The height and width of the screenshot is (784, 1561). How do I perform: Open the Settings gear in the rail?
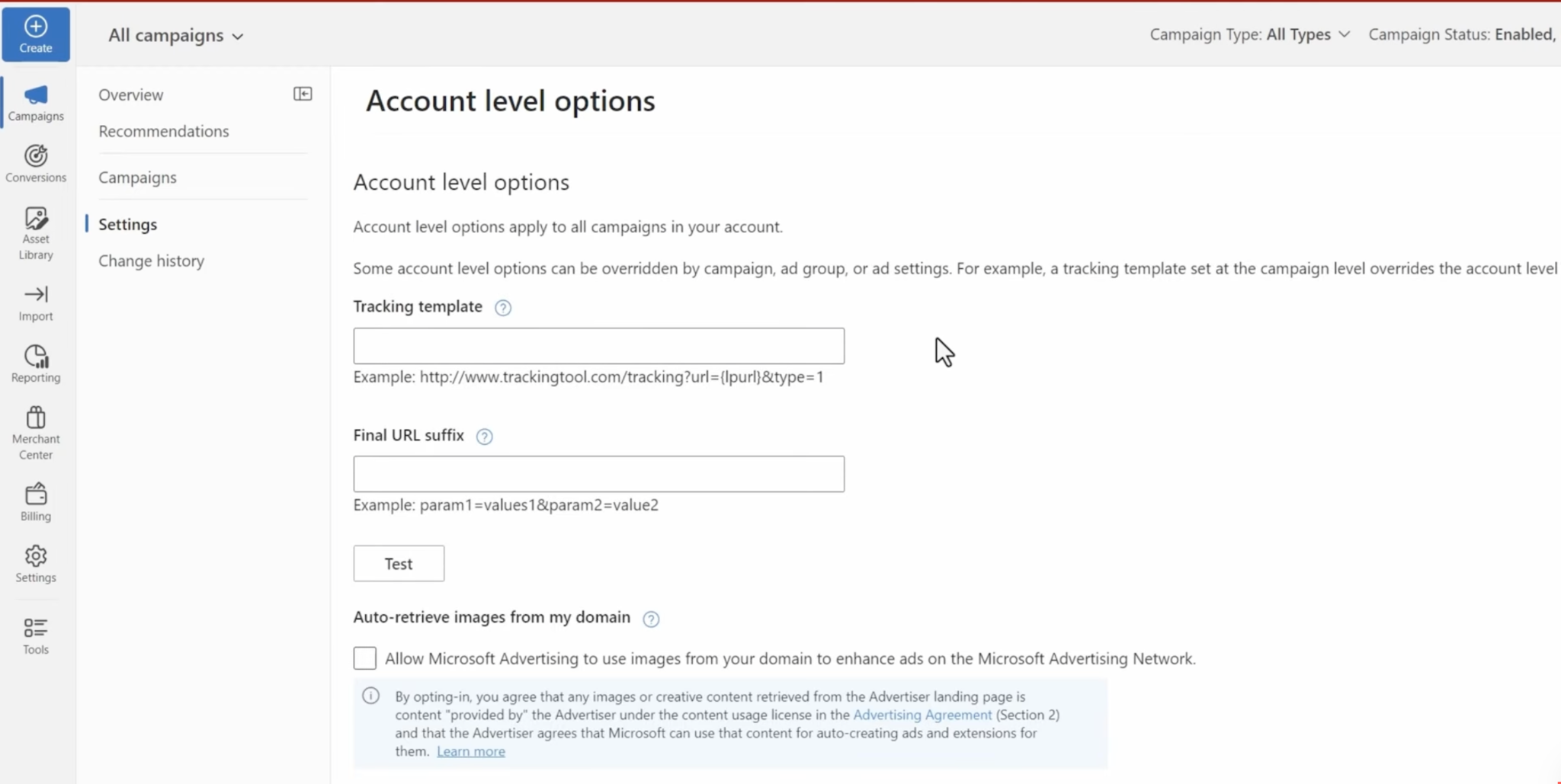pyautogui.click(x=36, y=564)
